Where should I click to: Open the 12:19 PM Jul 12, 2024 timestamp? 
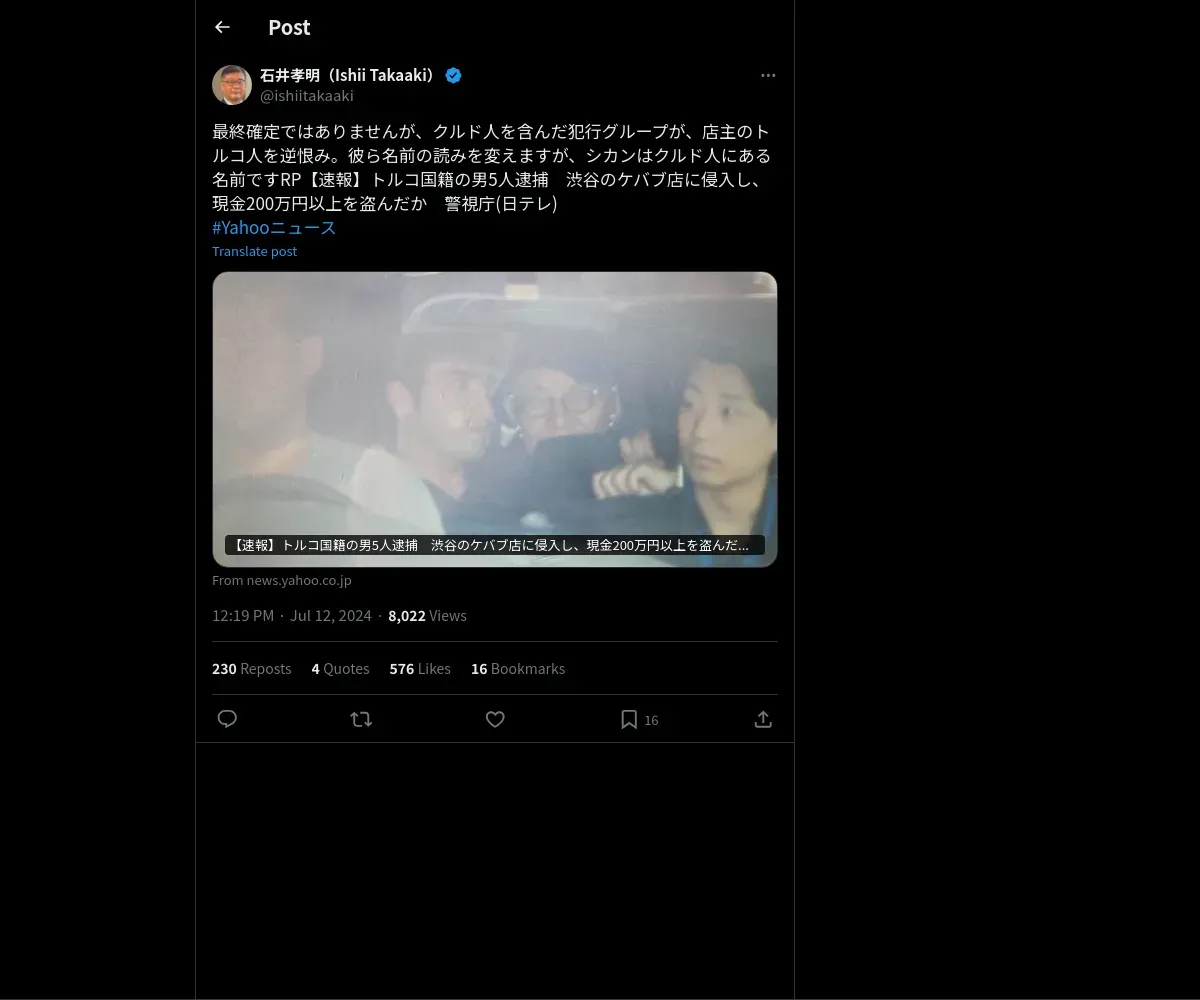pos(292,615)
